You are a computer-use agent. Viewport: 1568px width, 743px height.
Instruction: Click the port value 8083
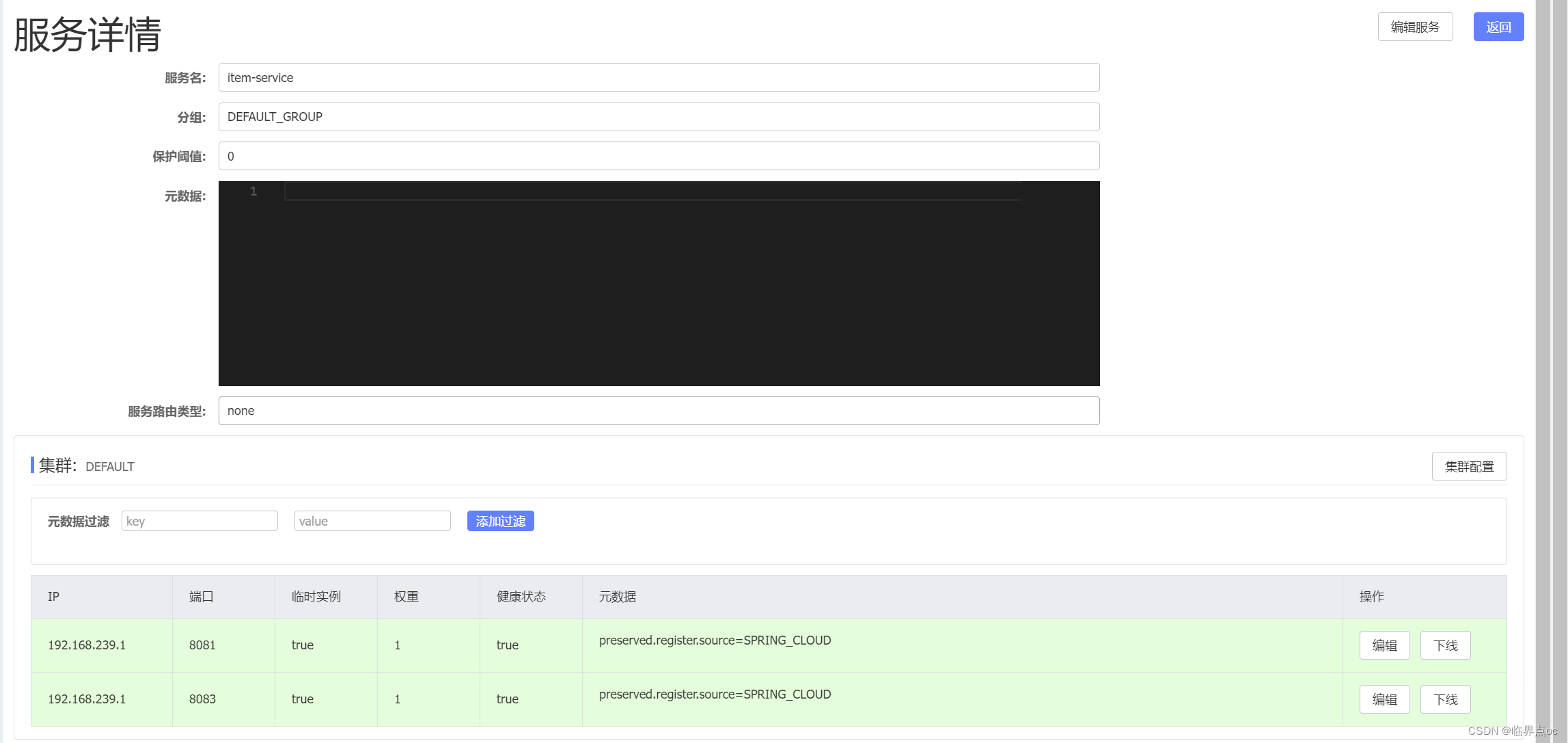[202, 699]
